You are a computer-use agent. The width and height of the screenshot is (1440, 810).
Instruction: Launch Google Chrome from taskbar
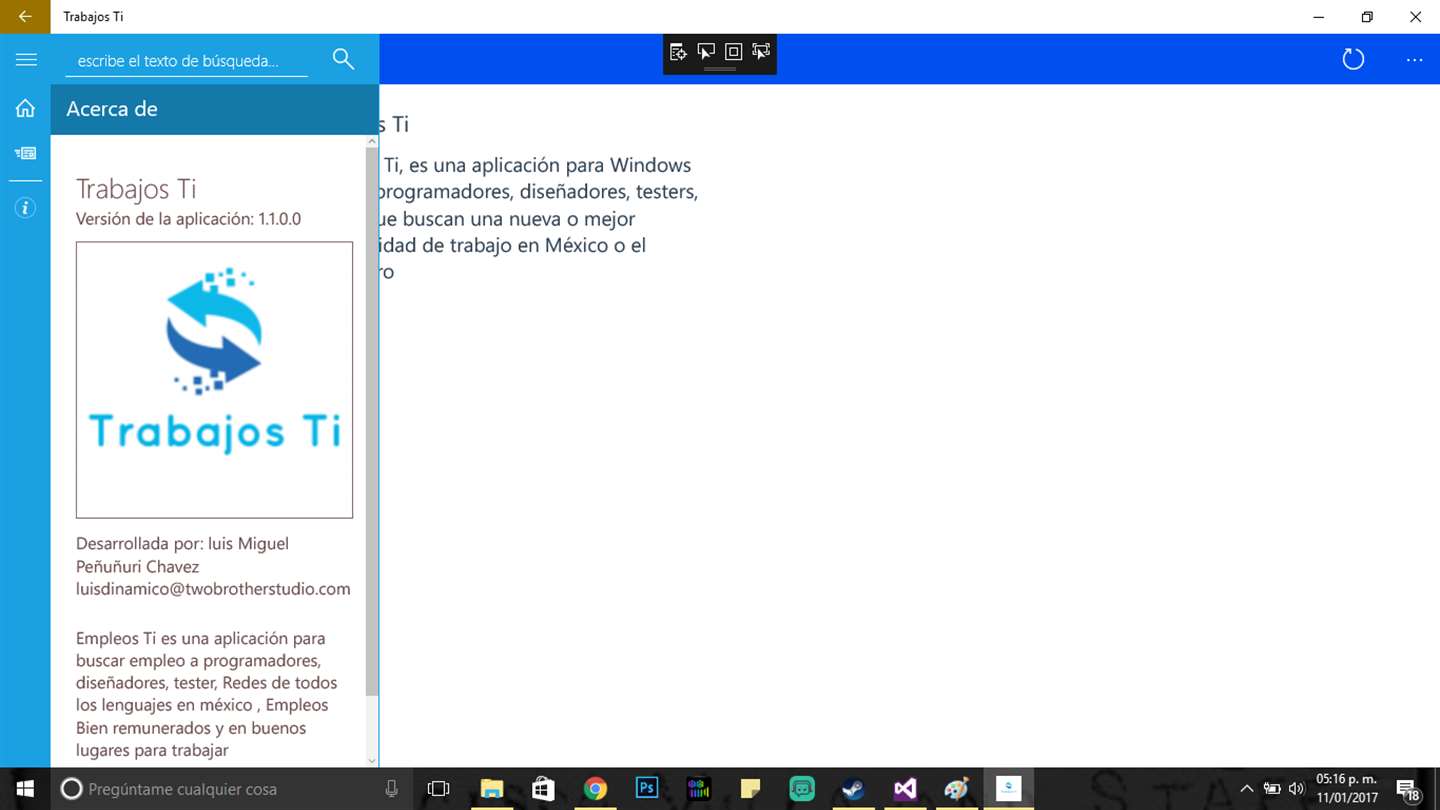click(x=595, y=789)
